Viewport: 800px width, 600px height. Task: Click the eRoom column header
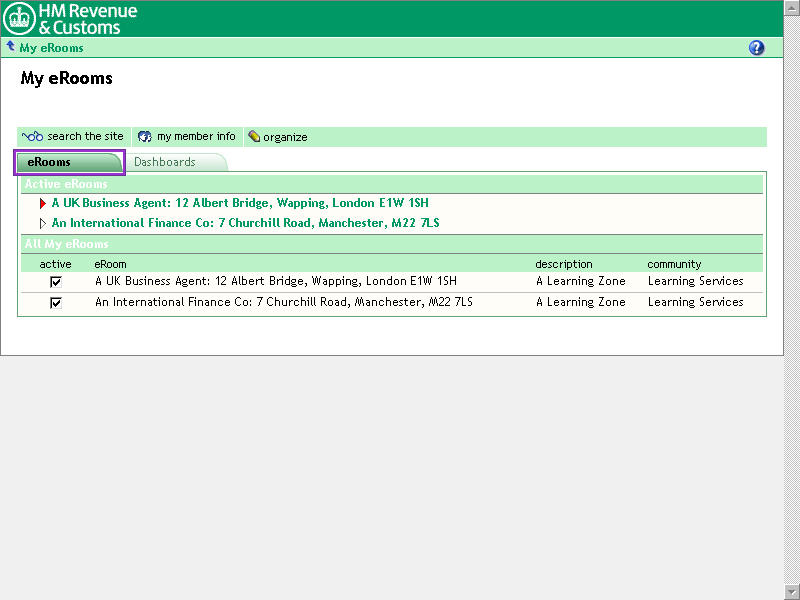(110, 264)
